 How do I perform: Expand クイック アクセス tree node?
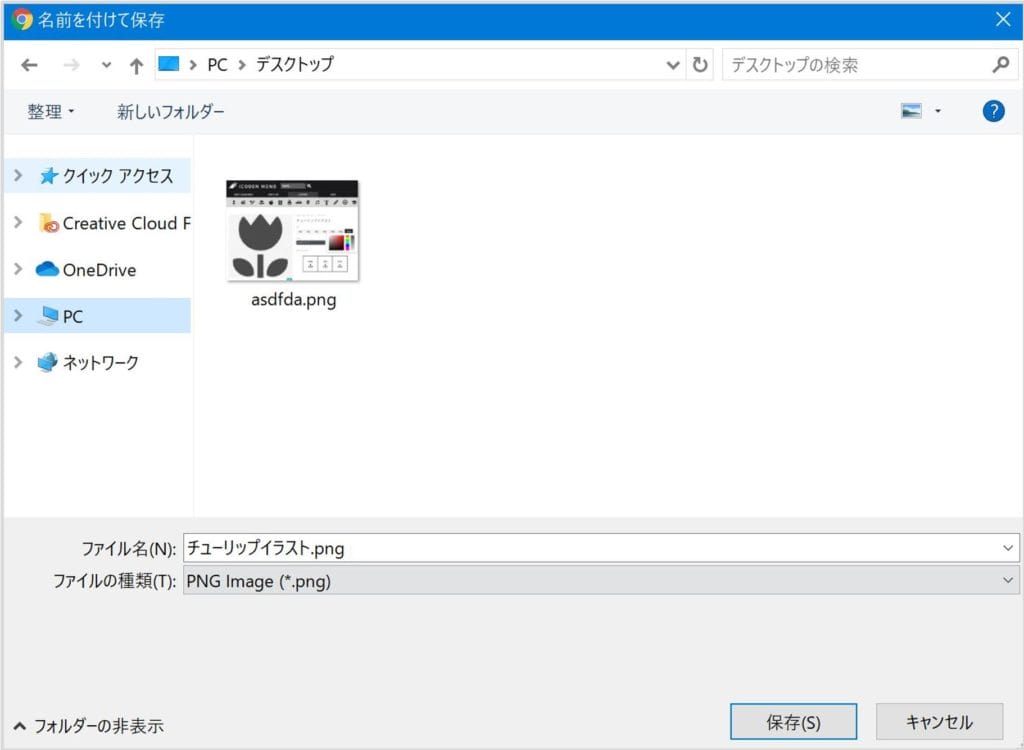pos(18,175)
